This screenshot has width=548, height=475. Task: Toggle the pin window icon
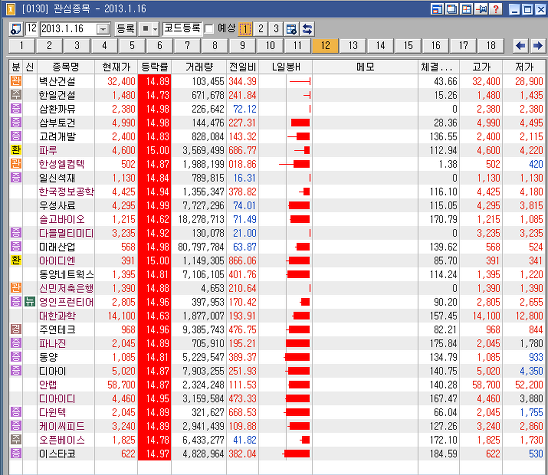click(481, 9)
